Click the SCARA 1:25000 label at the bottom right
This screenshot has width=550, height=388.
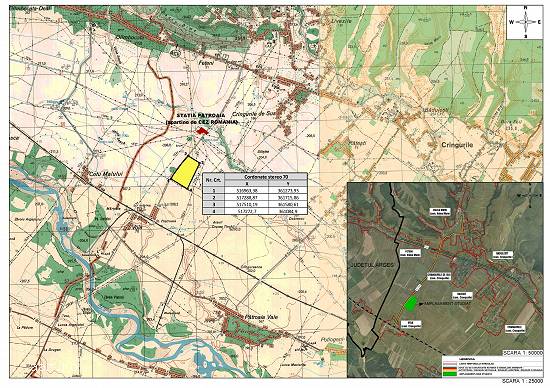(523, 381)
